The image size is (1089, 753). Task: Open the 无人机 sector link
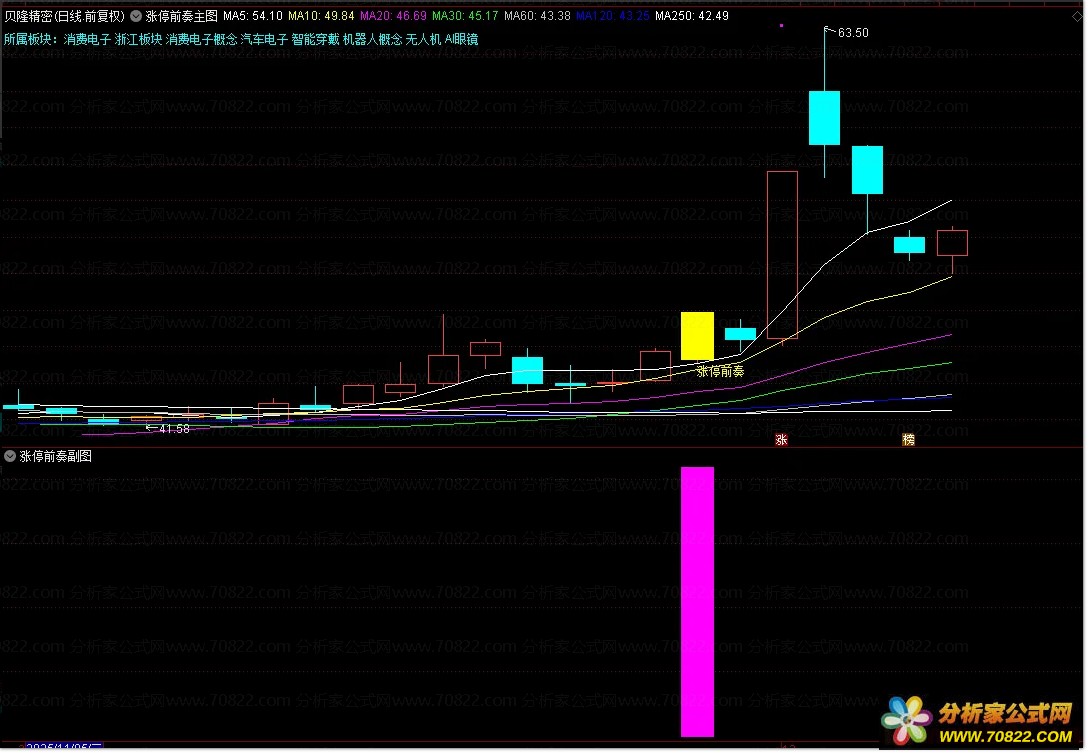tap(423, 40)
